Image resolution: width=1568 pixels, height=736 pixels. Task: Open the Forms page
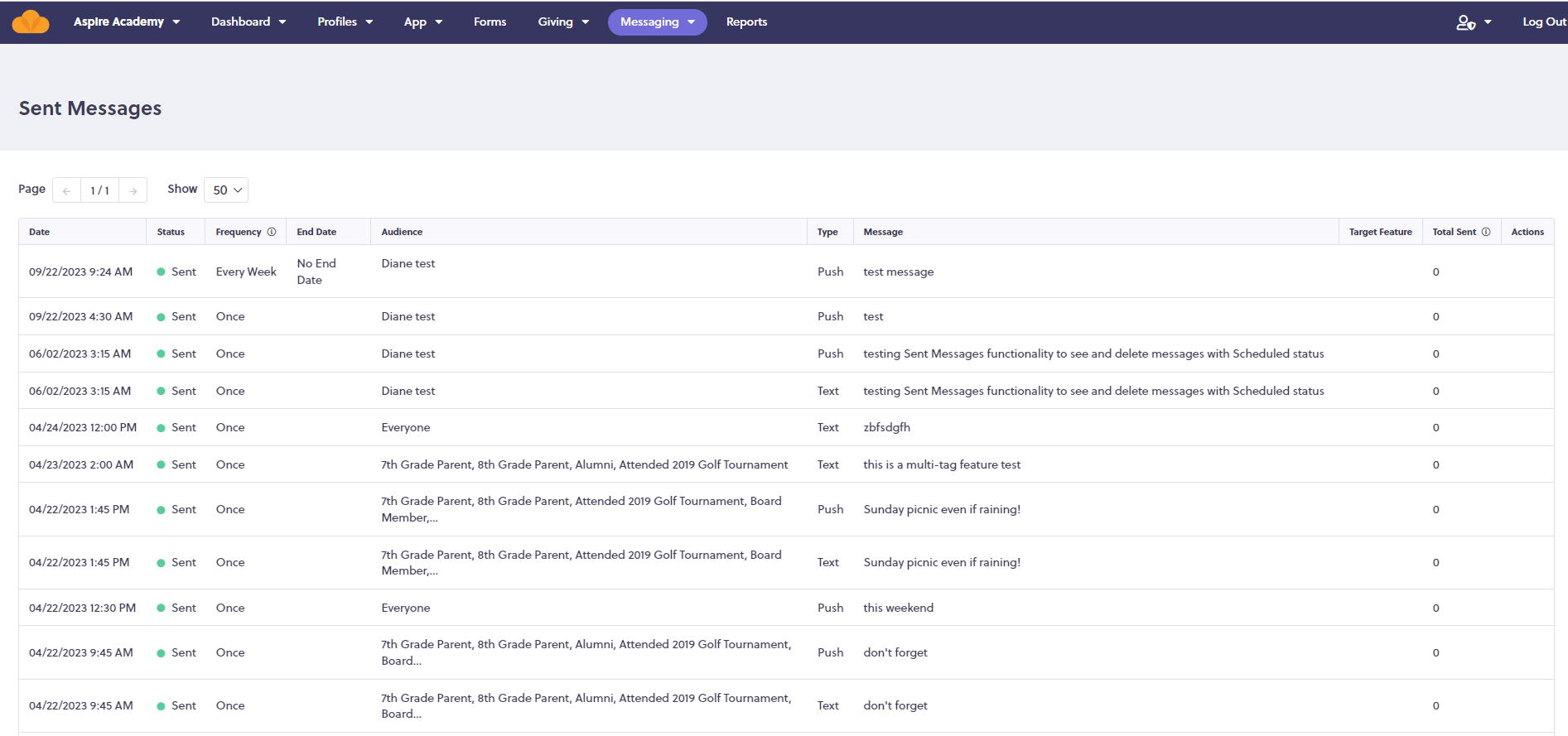(490, 22)
